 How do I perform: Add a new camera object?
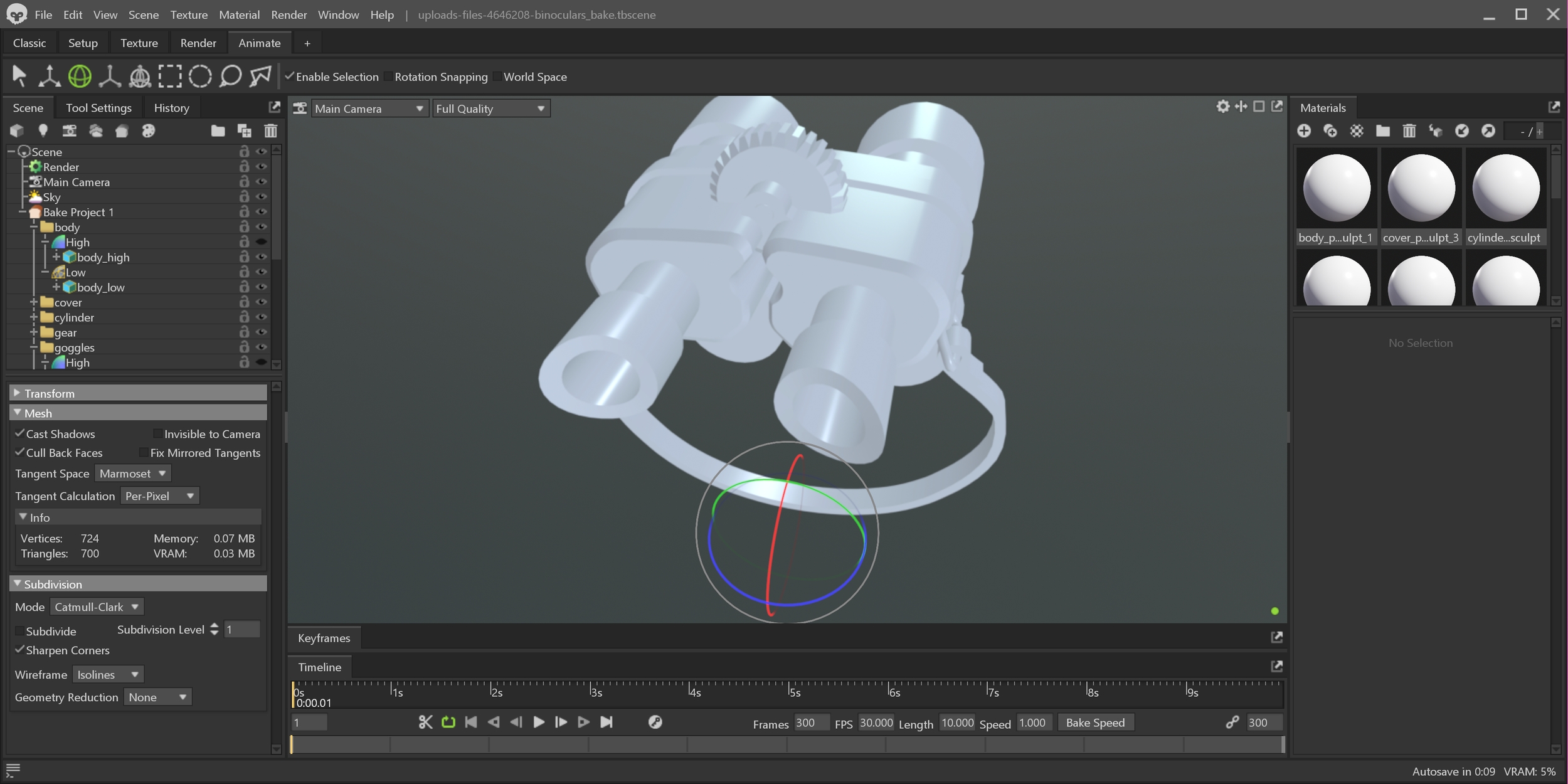point(69,130)
